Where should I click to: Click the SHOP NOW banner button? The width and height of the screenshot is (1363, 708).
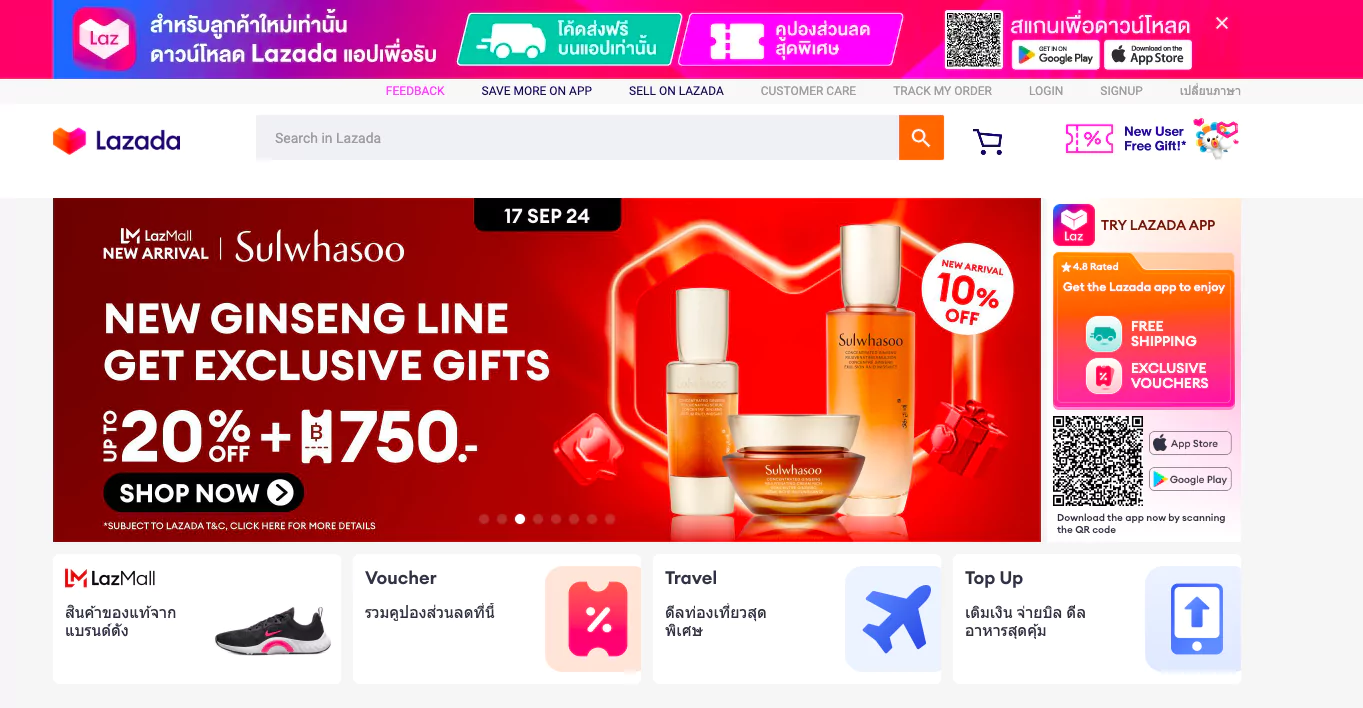(204, 492)
